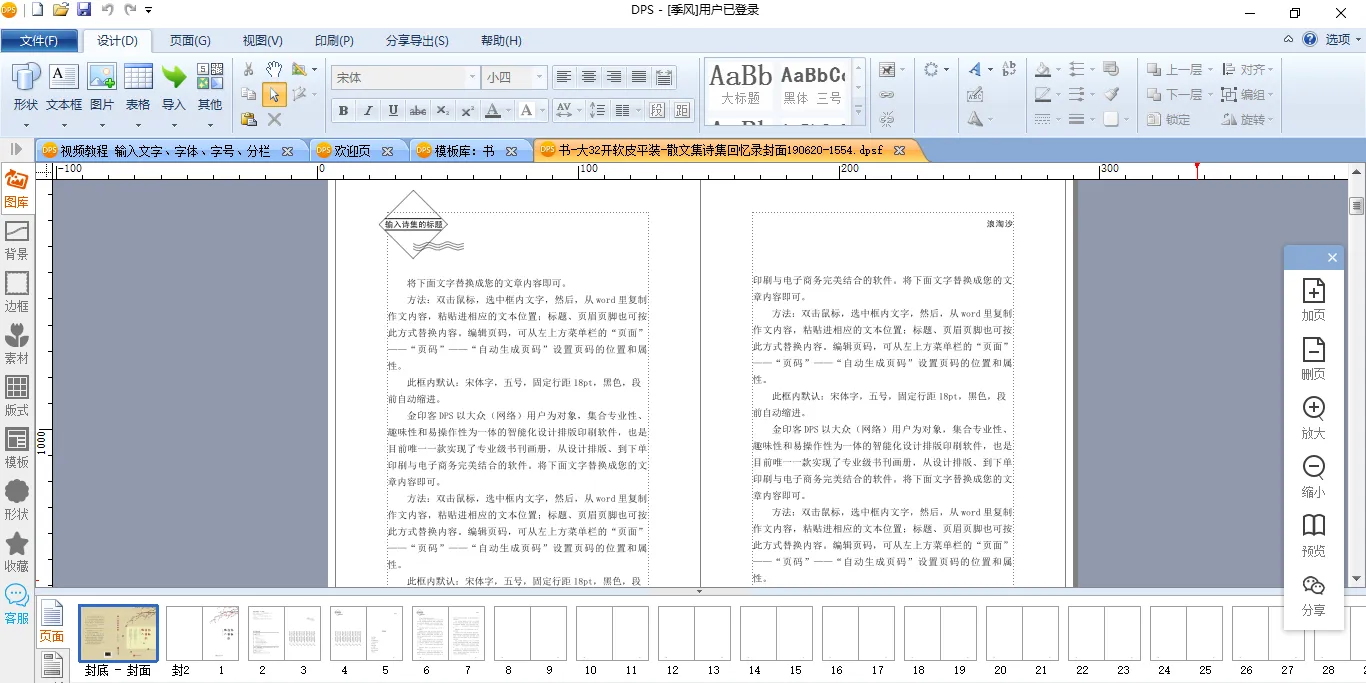This screenshot has width=1366, height=683.
Task: Open the 其他 insert options
Action: coord(210,87)
